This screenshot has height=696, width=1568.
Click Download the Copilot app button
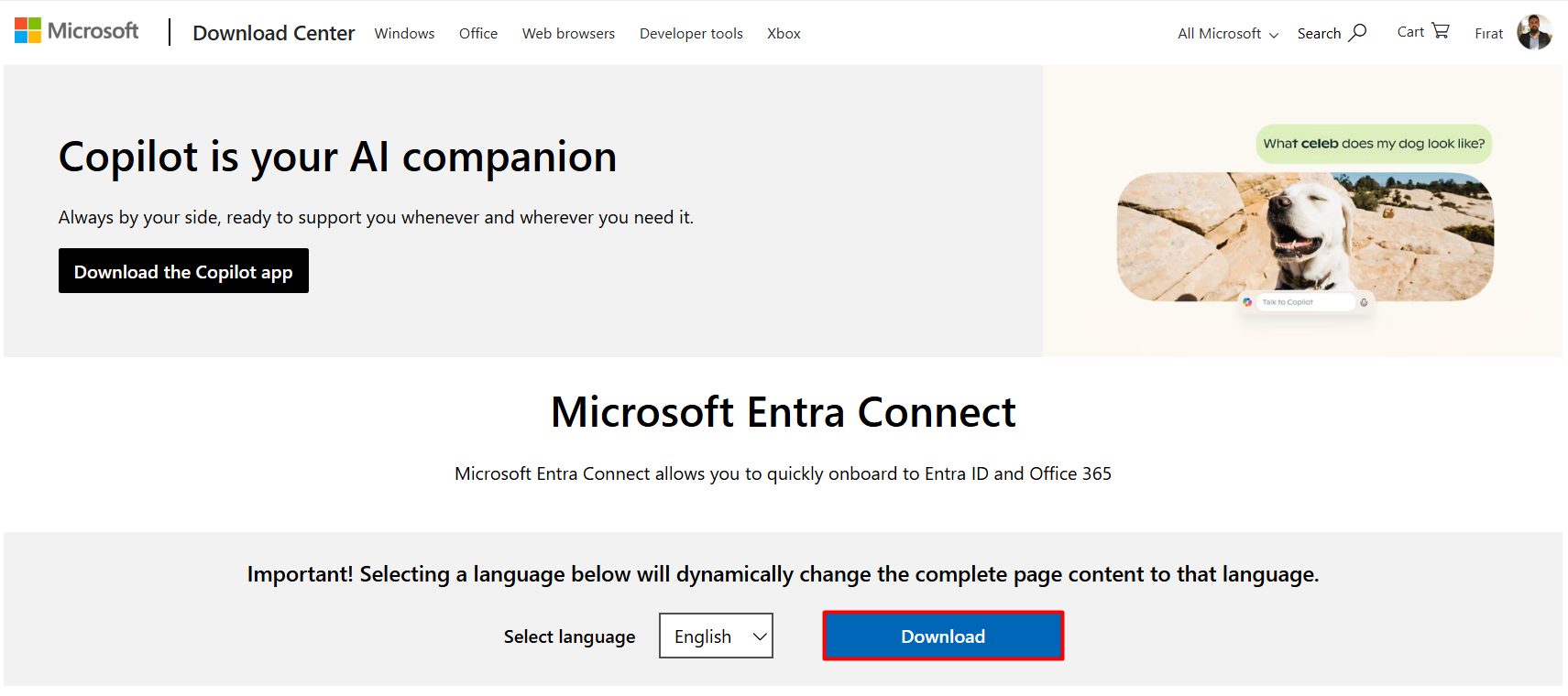(183, 271)
